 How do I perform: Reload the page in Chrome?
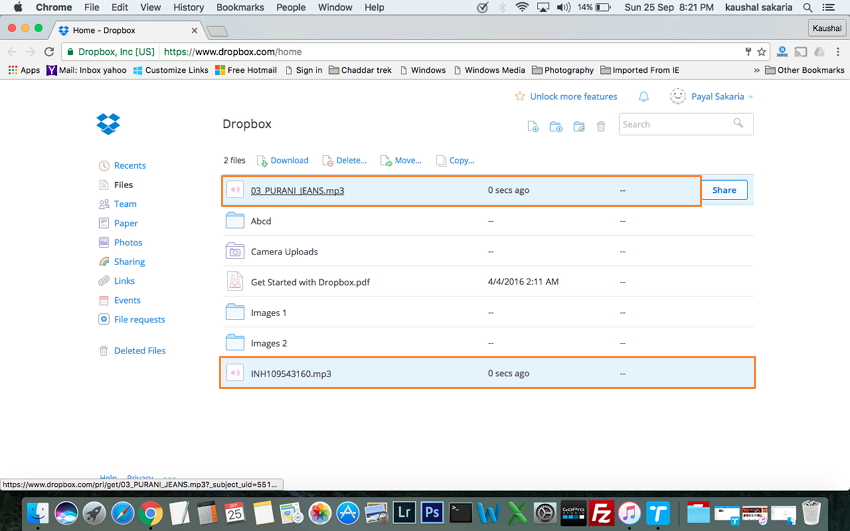(x=49, y=52)
